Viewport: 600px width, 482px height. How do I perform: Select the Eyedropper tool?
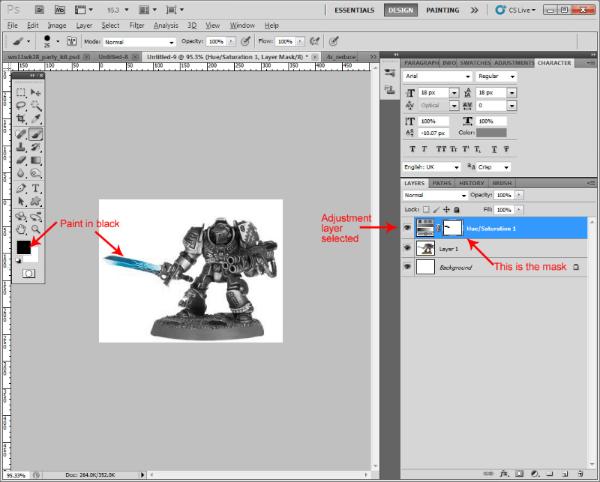(x=36, y=120)
